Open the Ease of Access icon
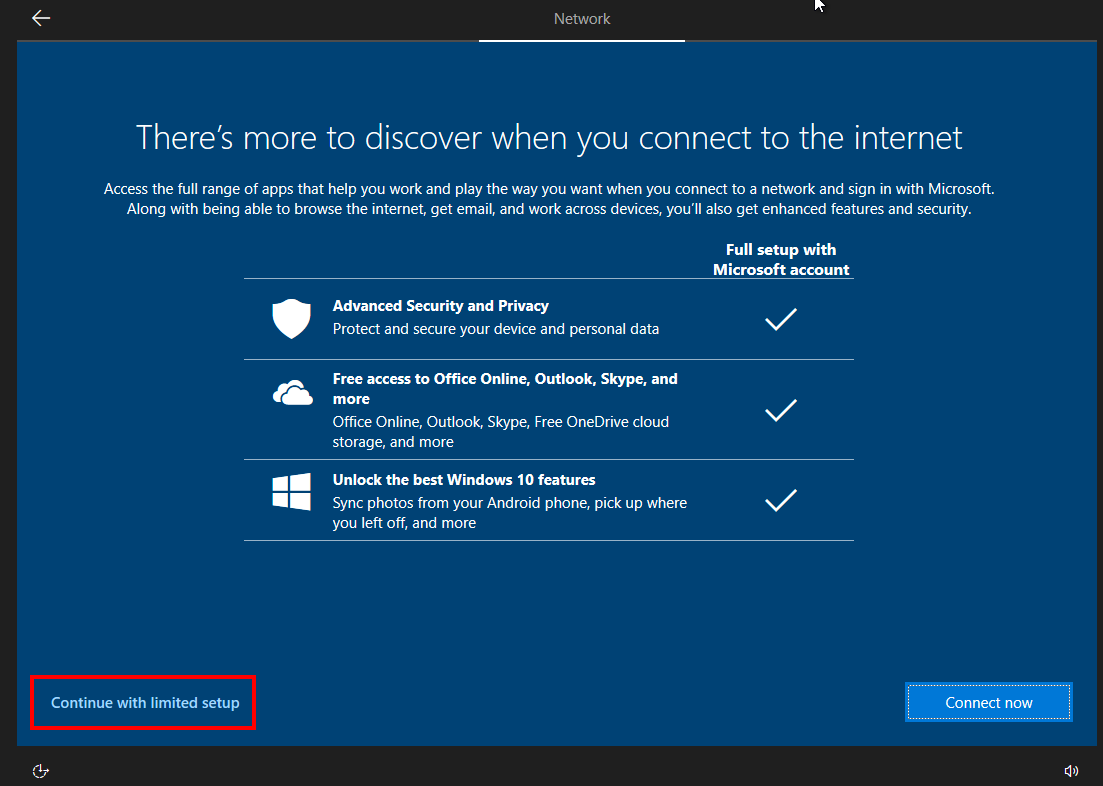This screenshot has width=1103, height=786. click(x=41, y=771)
